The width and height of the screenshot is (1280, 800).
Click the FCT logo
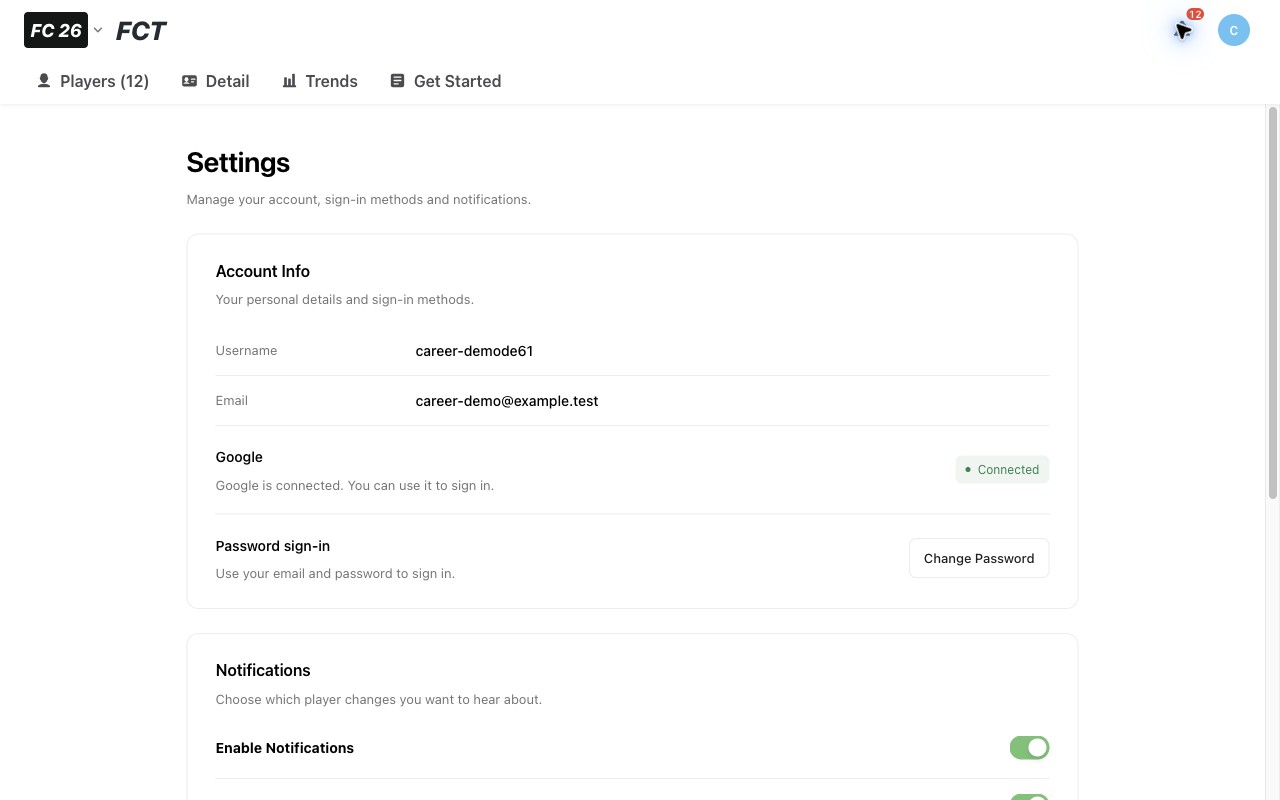coord(141,31)
